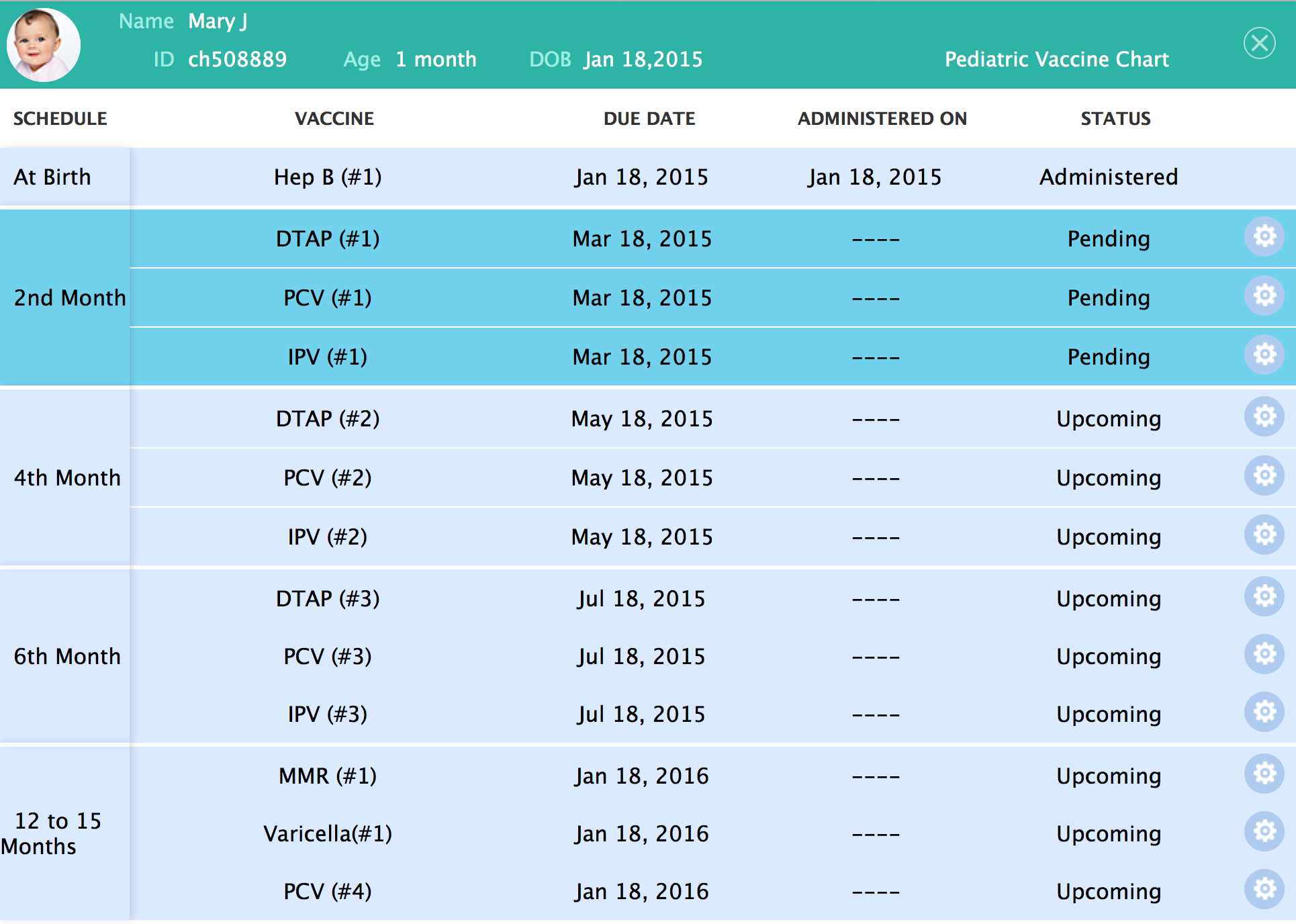The image size is (1296, 924).
Task: Click the Vaccine column header
Action: click(x=334, y=119)
